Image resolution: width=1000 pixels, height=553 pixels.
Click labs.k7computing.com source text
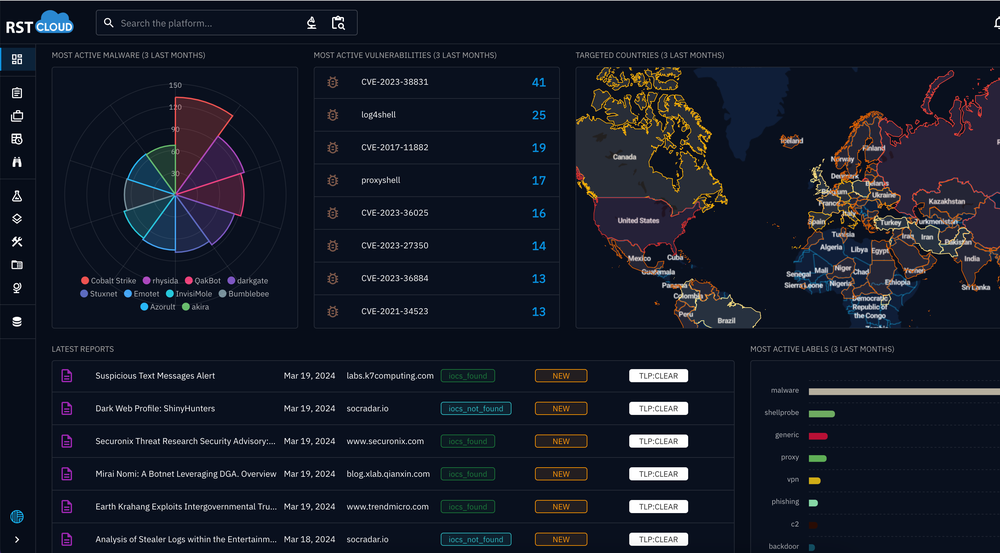(x=390, y=376)
